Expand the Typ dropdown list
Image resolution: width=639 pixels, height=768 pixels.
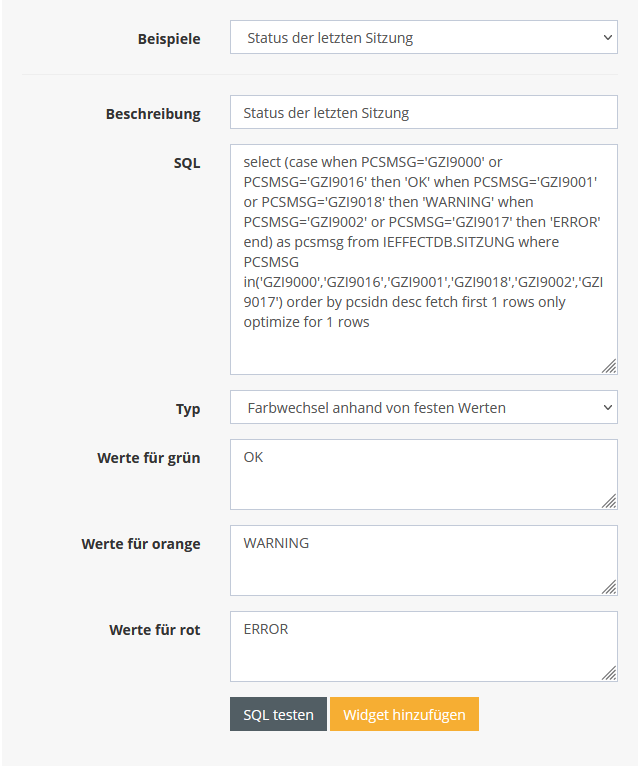423,408
